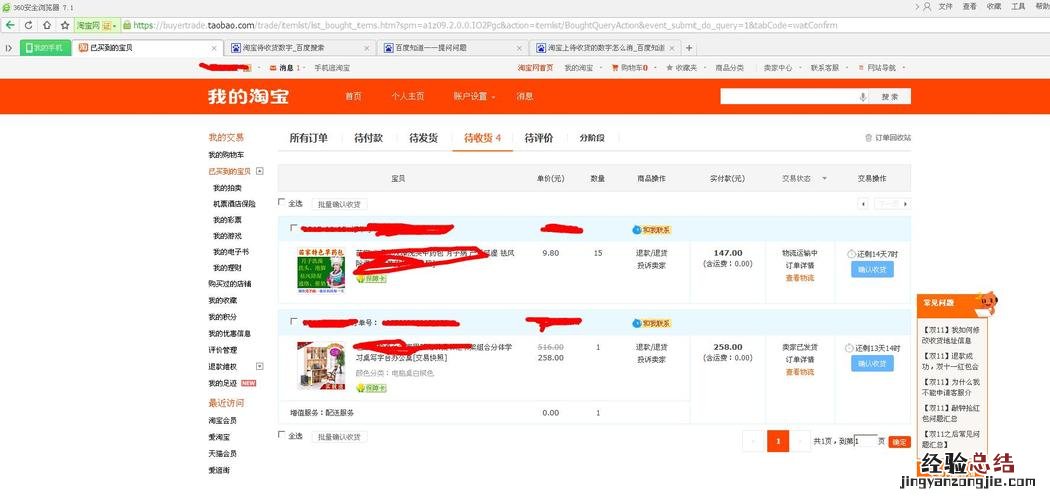The width and height of the screenshot is (1050, 500).
Task: Check the second order's checkbox
Action: coord(293,323)
